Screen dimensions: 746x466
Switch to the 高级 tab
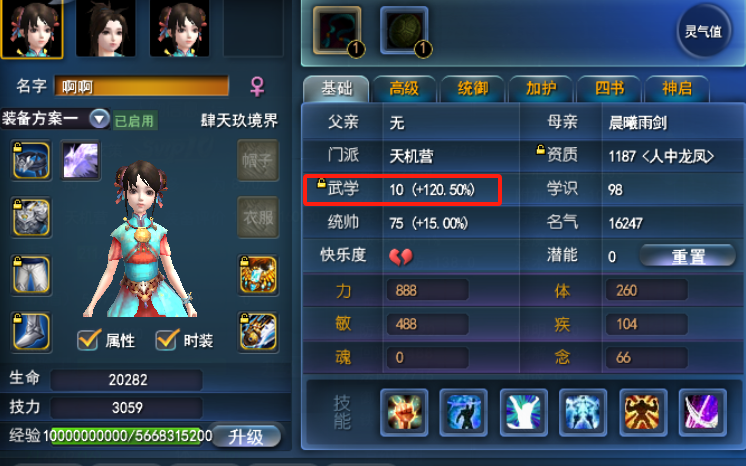click(x=404, y=89)
